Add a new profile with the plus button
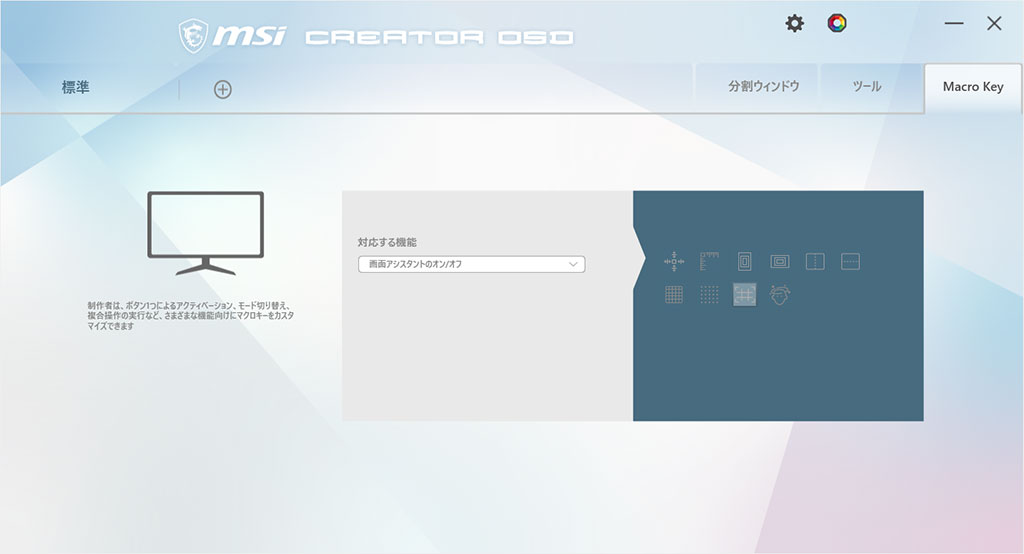Viewport: 1024px width, 554px height. [x=222, y=89]
